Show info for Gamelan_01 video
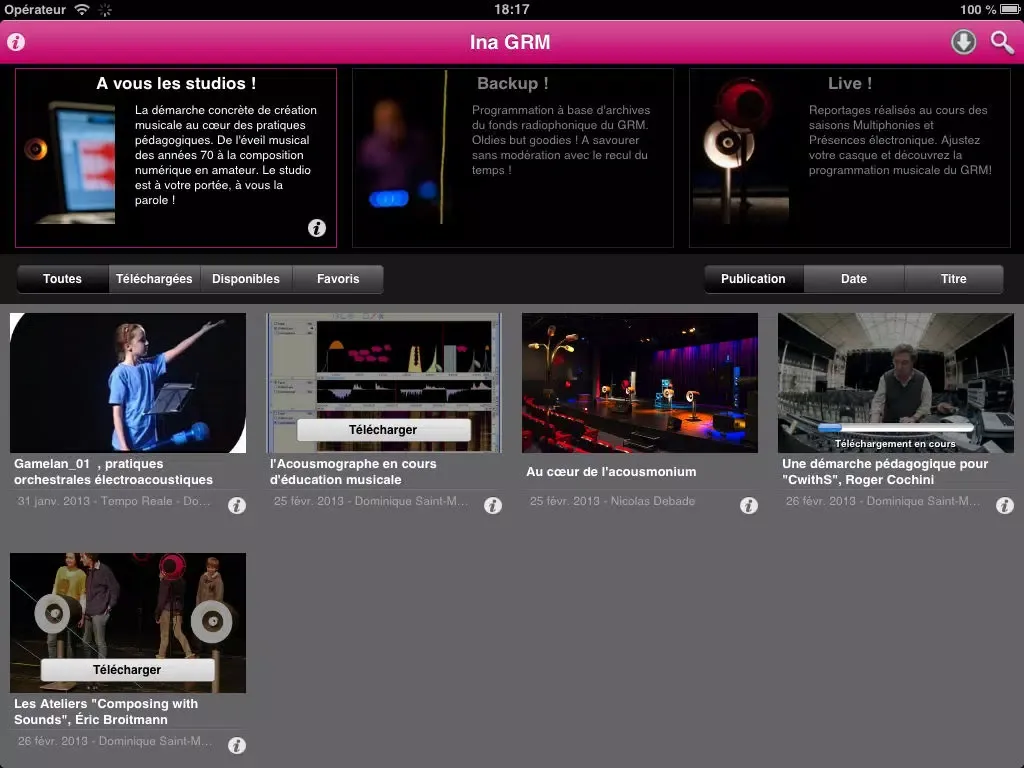 coord(237,505)
